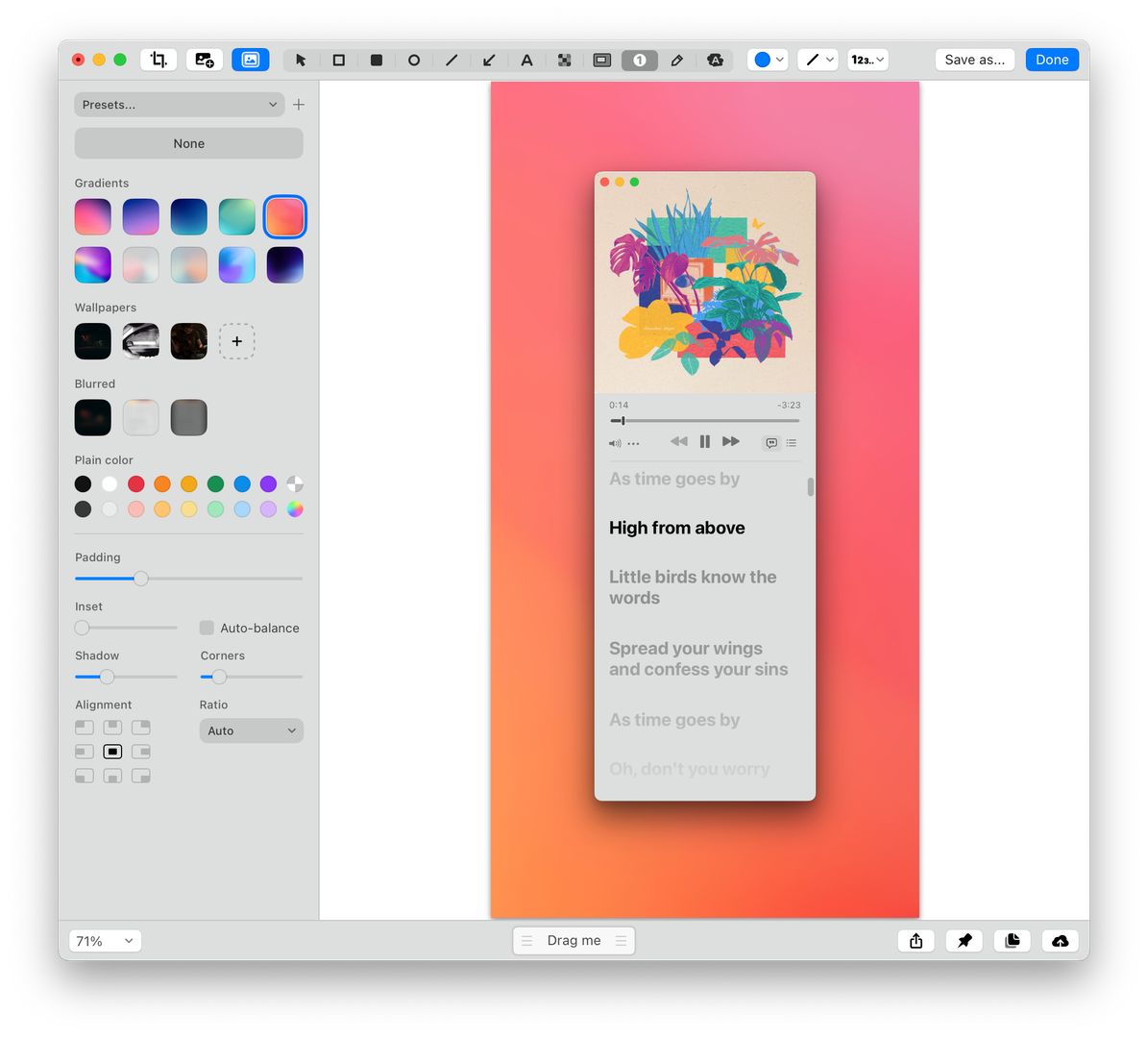
Task: Click the Pin to screen icon
Action: coord(964,941)
